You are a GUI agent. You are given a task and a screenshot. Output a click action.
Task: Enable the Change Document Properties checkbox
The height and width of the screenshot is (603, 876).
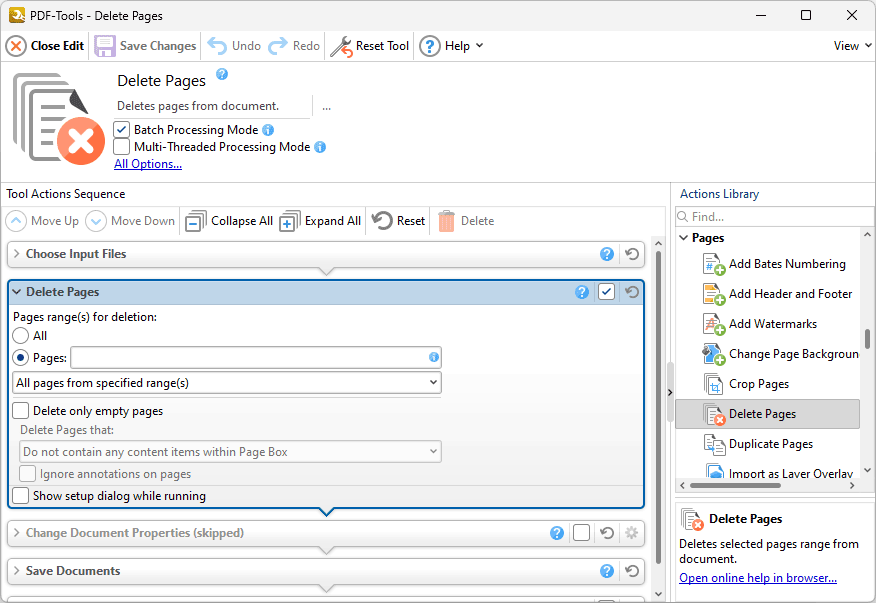click(582, 533)
